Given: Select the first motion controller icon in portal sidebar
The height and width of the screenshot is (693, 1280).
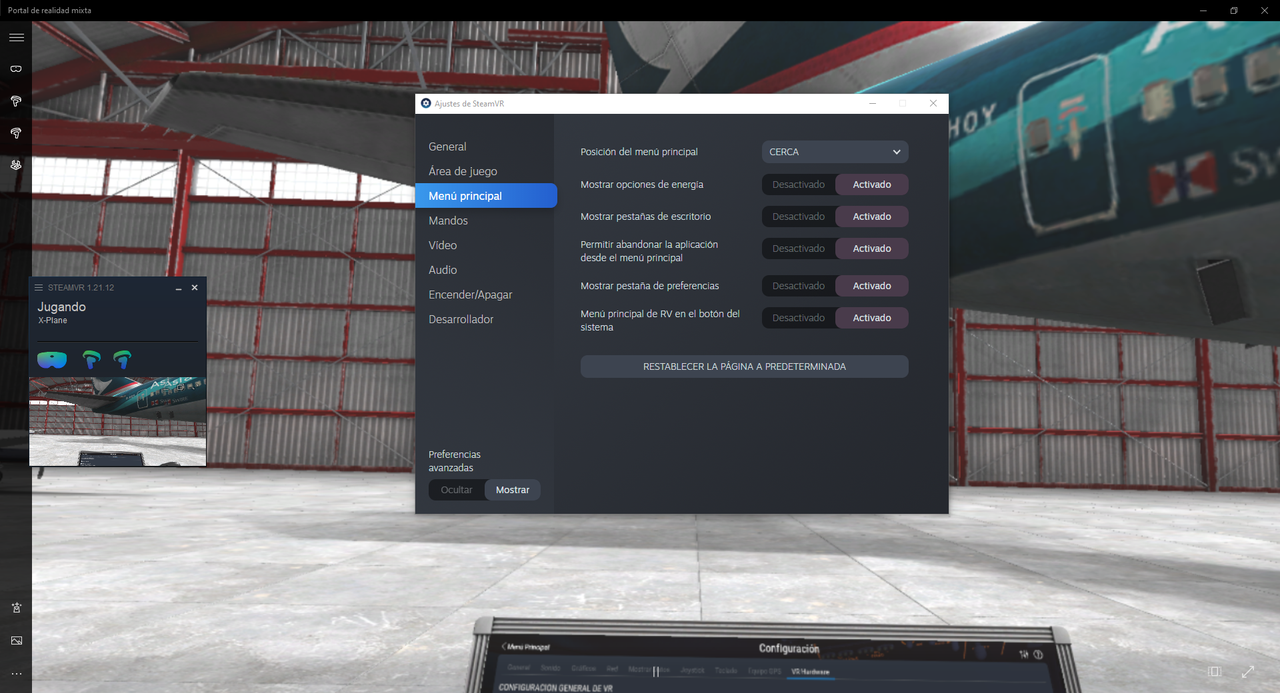Looking at the screenshot, I should (x=16, y=101).
